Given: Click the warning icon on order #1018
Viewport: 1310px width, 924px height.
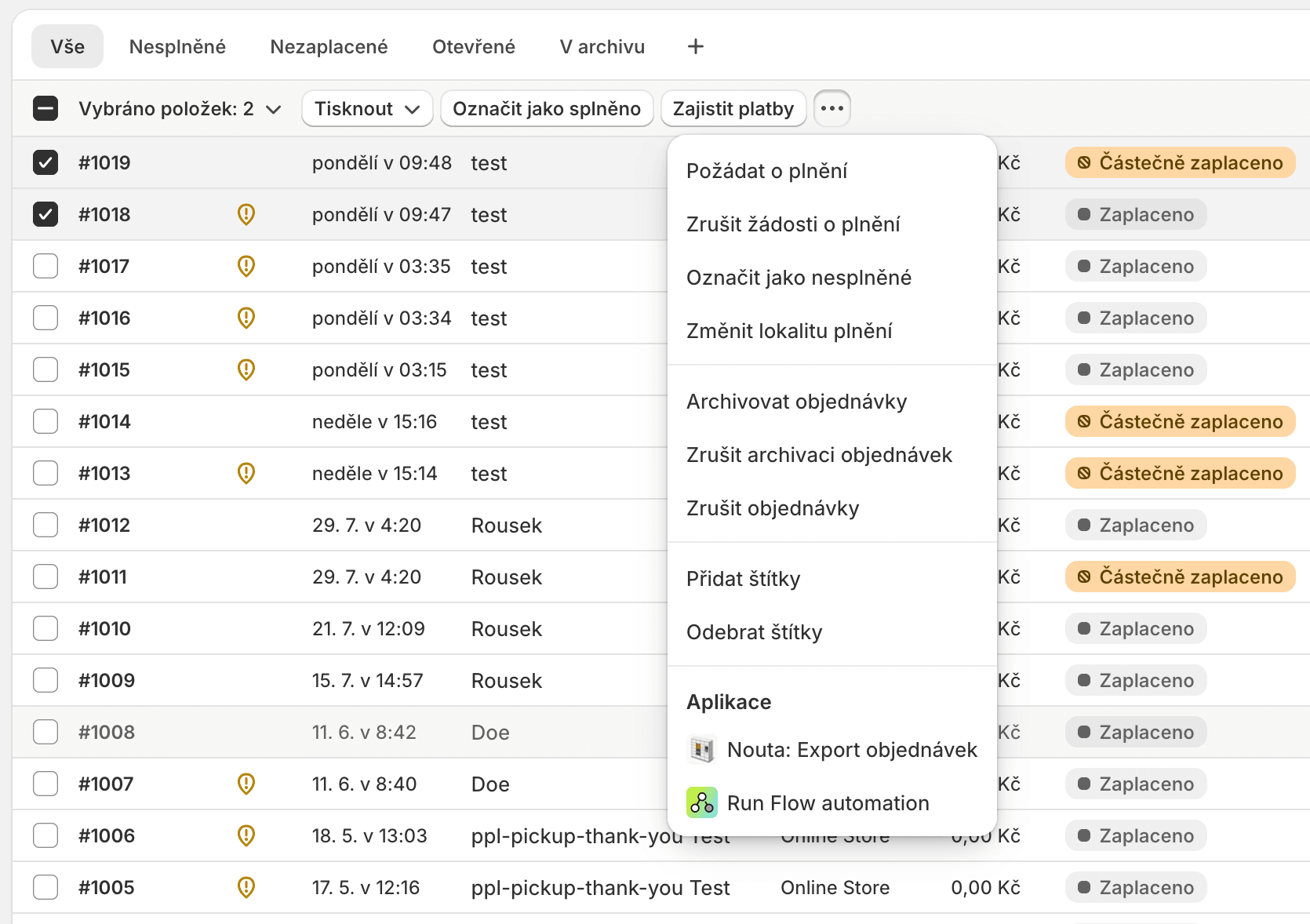Looking at the screenshot, I should (246, 214).
